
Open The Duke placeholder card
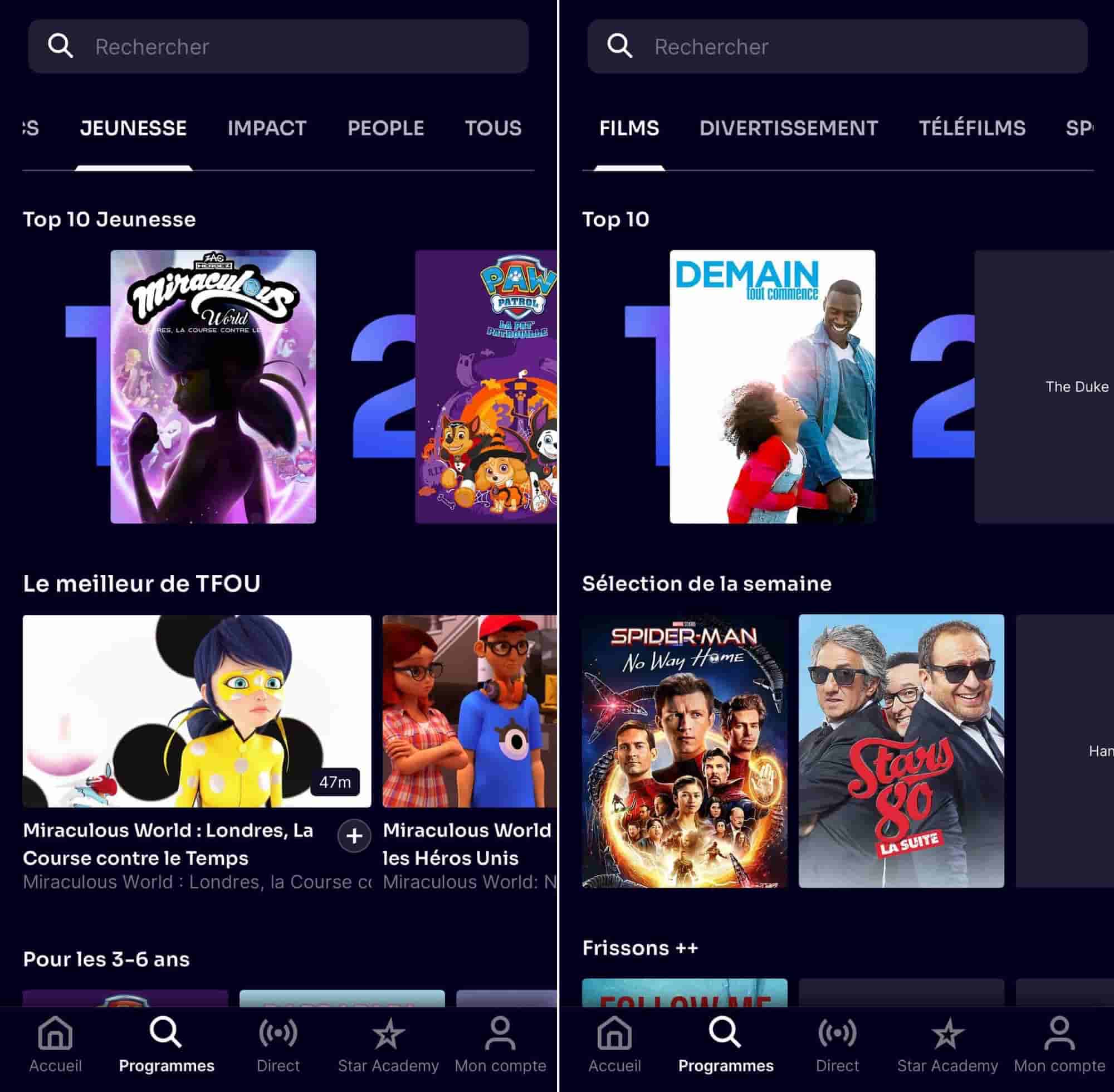(x=1044, y=387)
